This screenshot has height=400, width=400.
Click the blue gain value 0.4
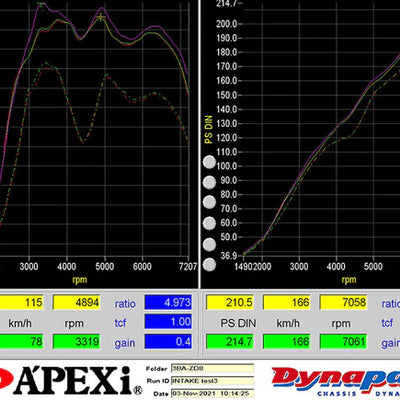(x=168, y=341)
